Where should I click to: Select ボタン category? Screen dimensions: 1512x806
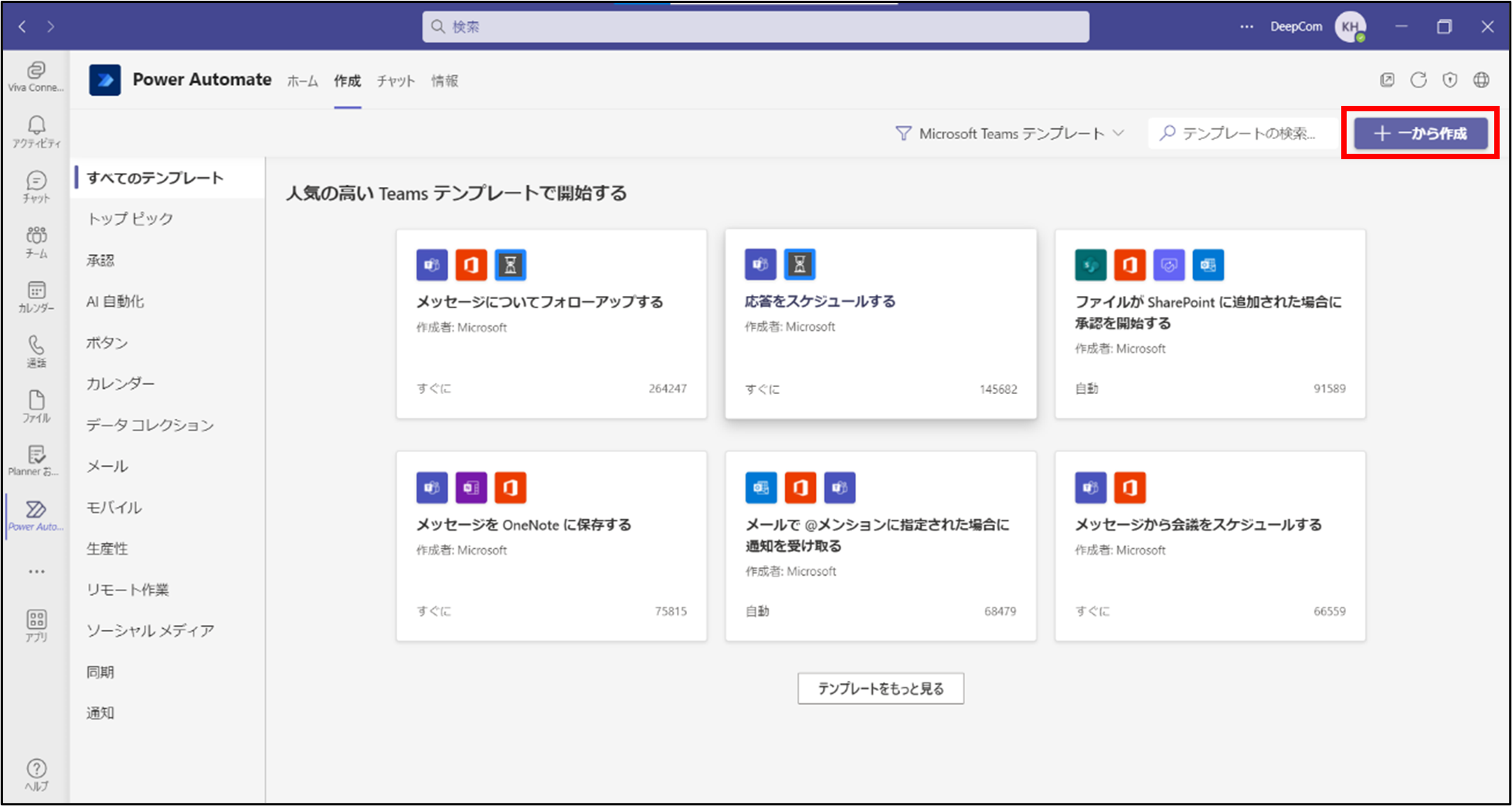[169, 342]
